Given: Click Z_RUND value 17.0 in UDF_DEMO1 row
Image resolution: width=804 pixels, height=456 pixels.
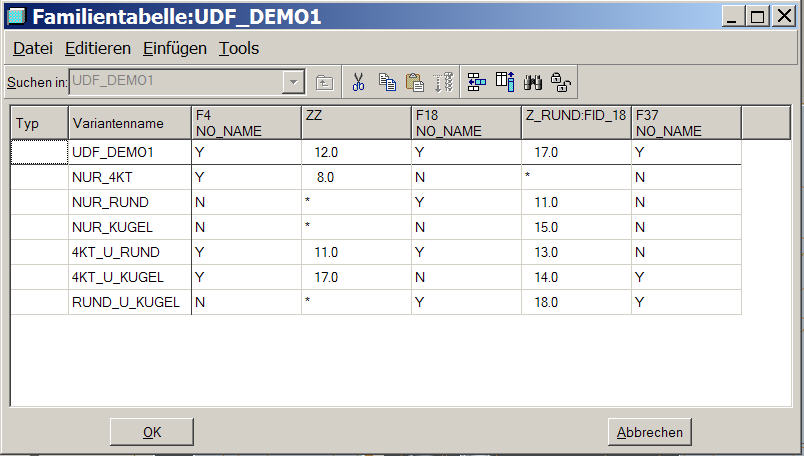Looking at the screenshot, I should 576,152.
